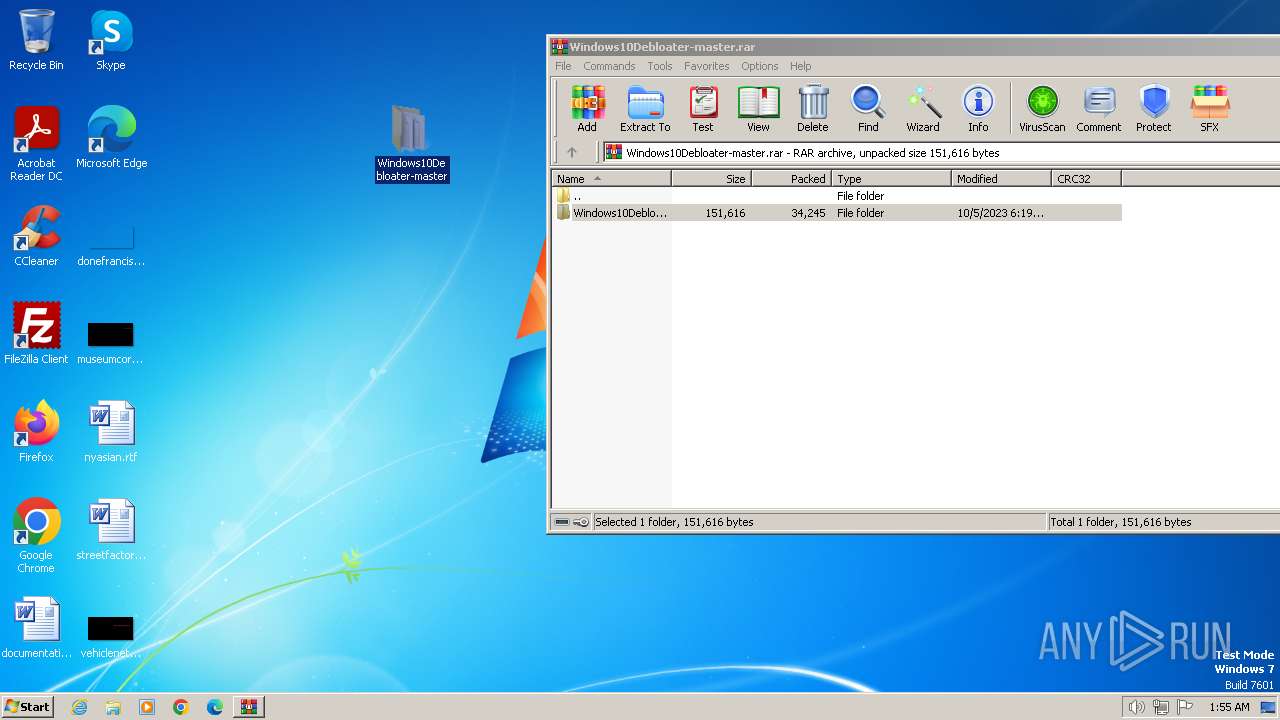Select the FileZilla Client shortcut
The image size is (1280, 720).
click(x=36, y=334)
